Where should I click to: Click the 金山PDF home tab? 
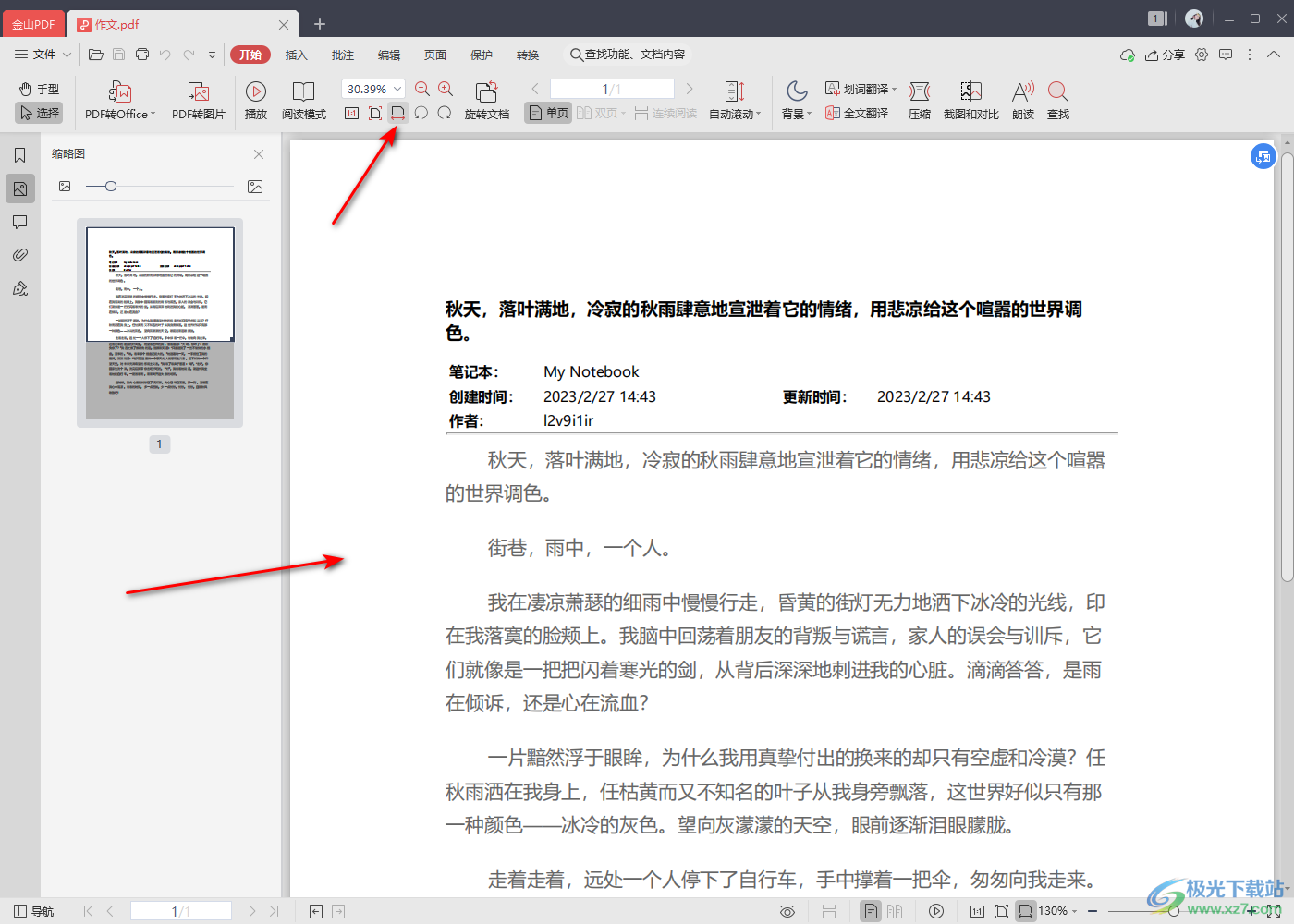tap(33, 24)
